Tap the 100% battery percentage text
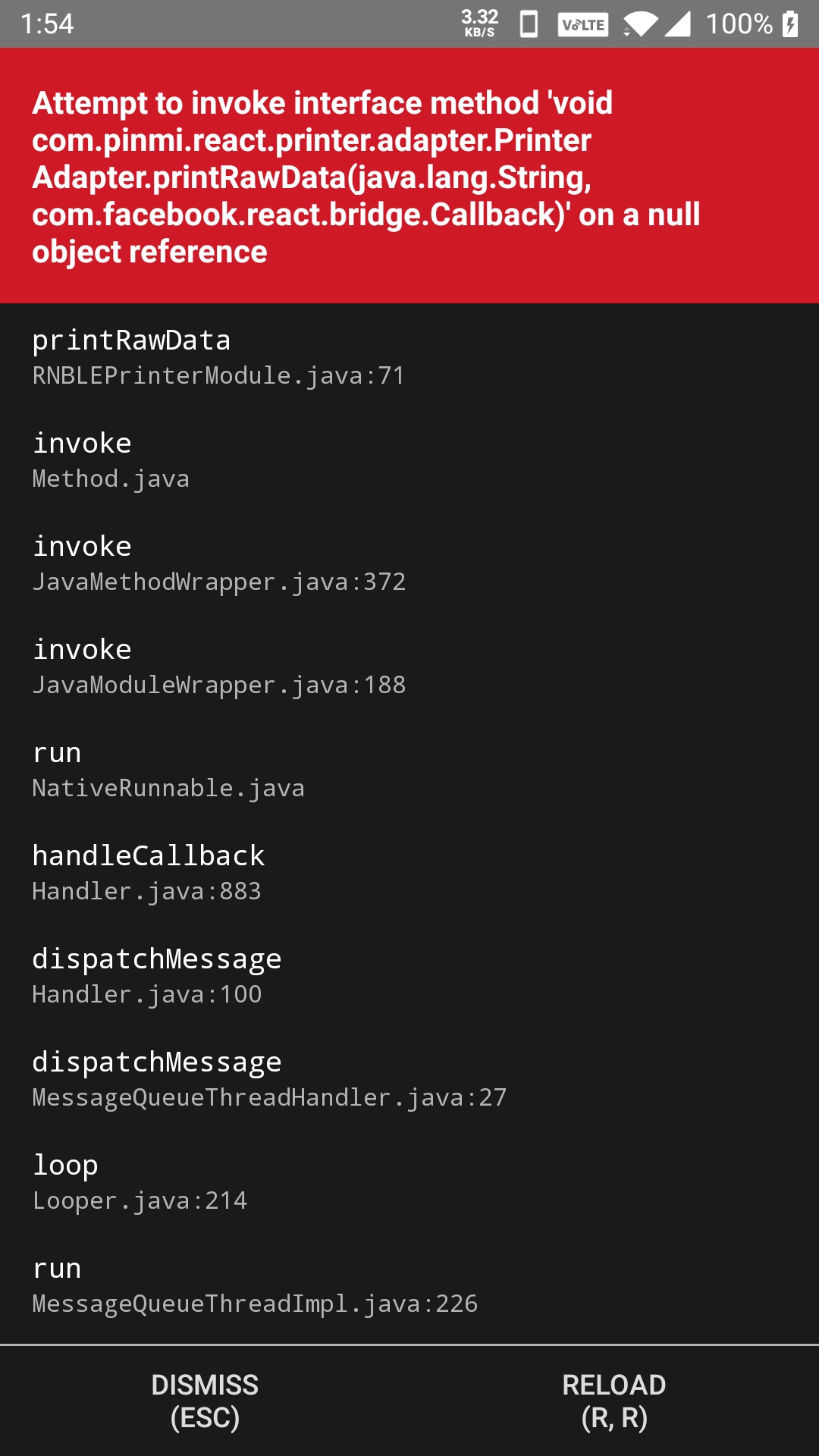 point(739,23)
